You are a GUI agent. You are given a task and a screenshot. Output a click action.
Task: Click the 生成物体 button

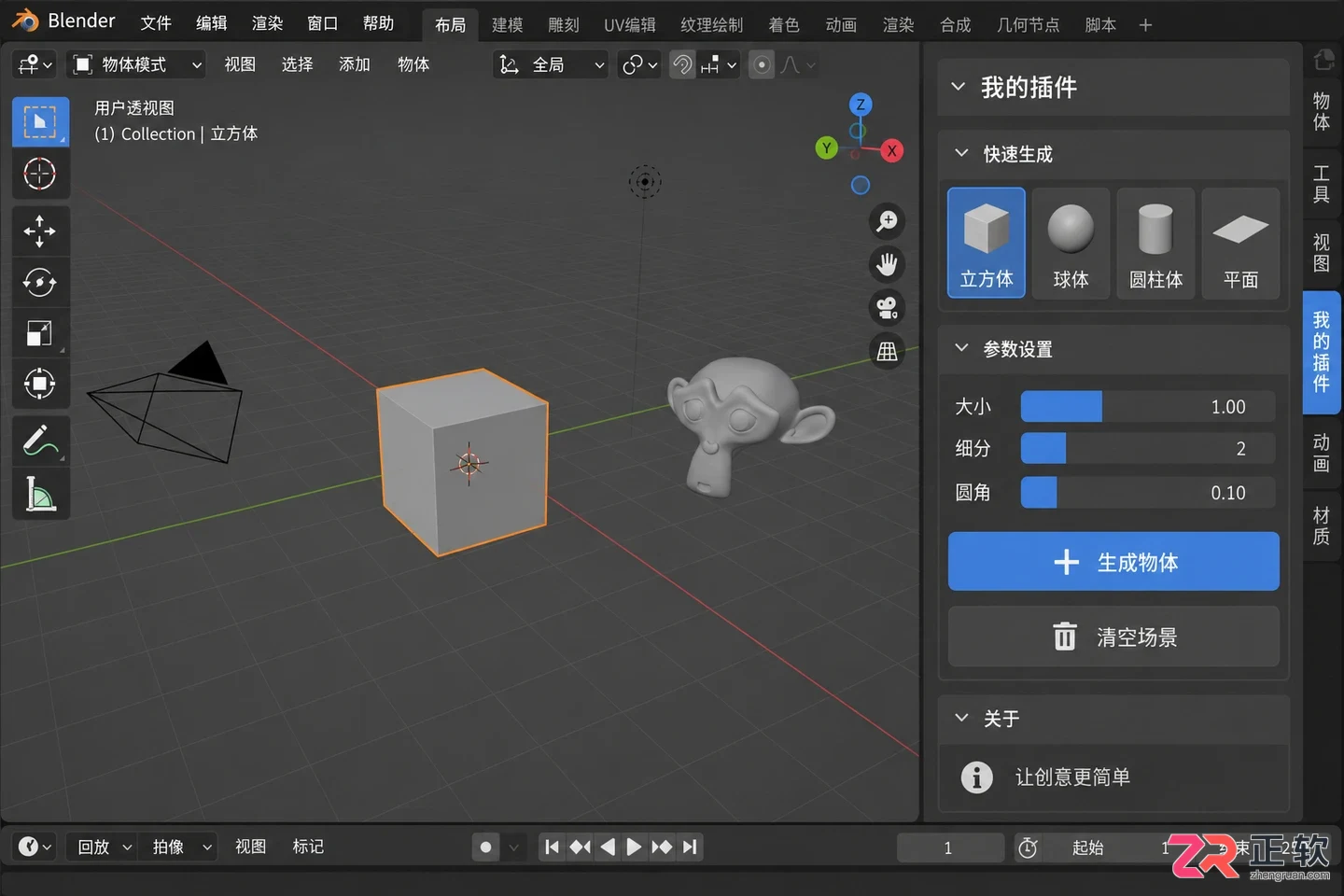pyautogui.click(x=1113, y=562)
